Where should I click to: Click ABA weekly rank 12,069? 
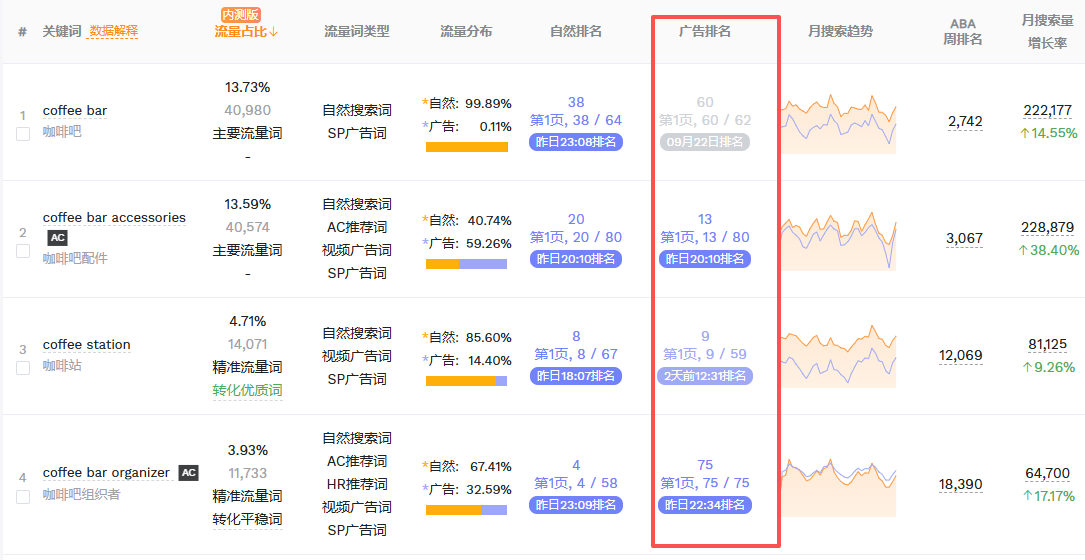[960, 356]
